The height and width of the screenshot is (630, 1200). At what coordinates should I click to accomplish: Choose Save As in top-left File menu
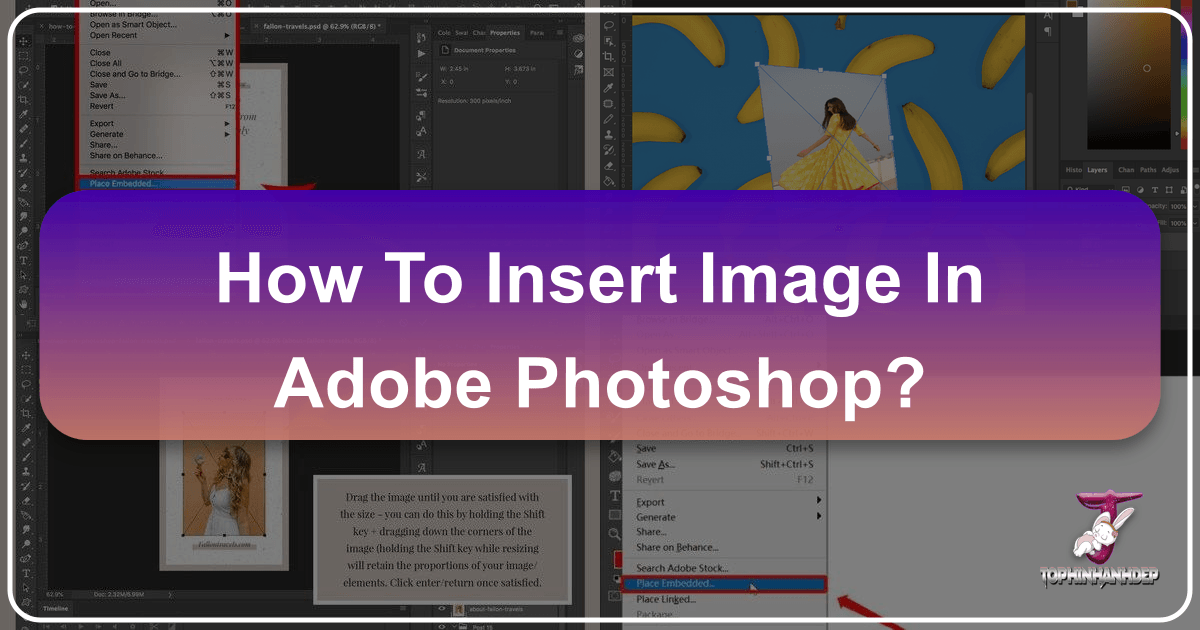[107, 96]
